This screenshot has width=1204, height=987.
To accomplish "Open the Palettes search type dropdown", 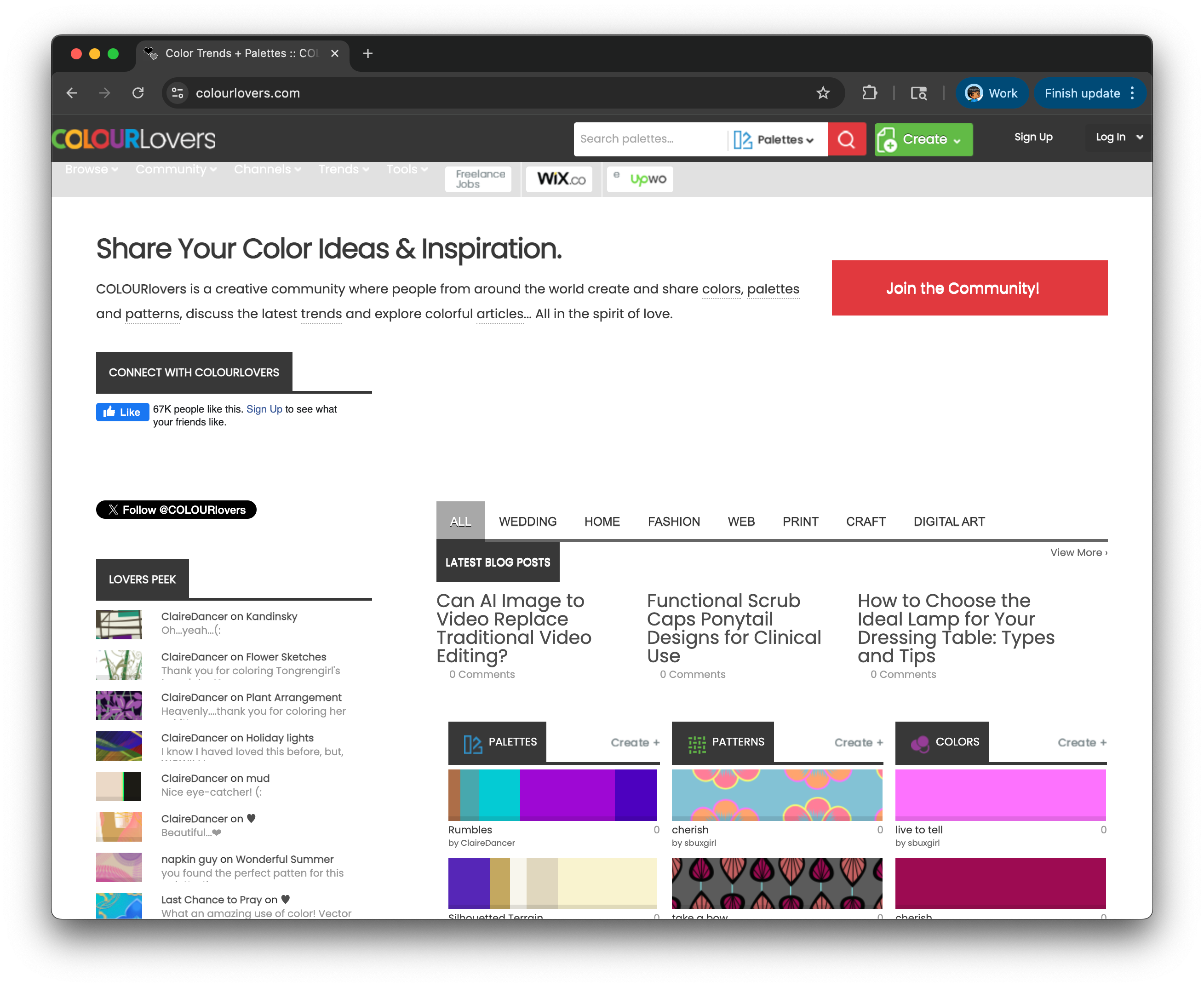I will pyautogui.click(x=775, y=139).
